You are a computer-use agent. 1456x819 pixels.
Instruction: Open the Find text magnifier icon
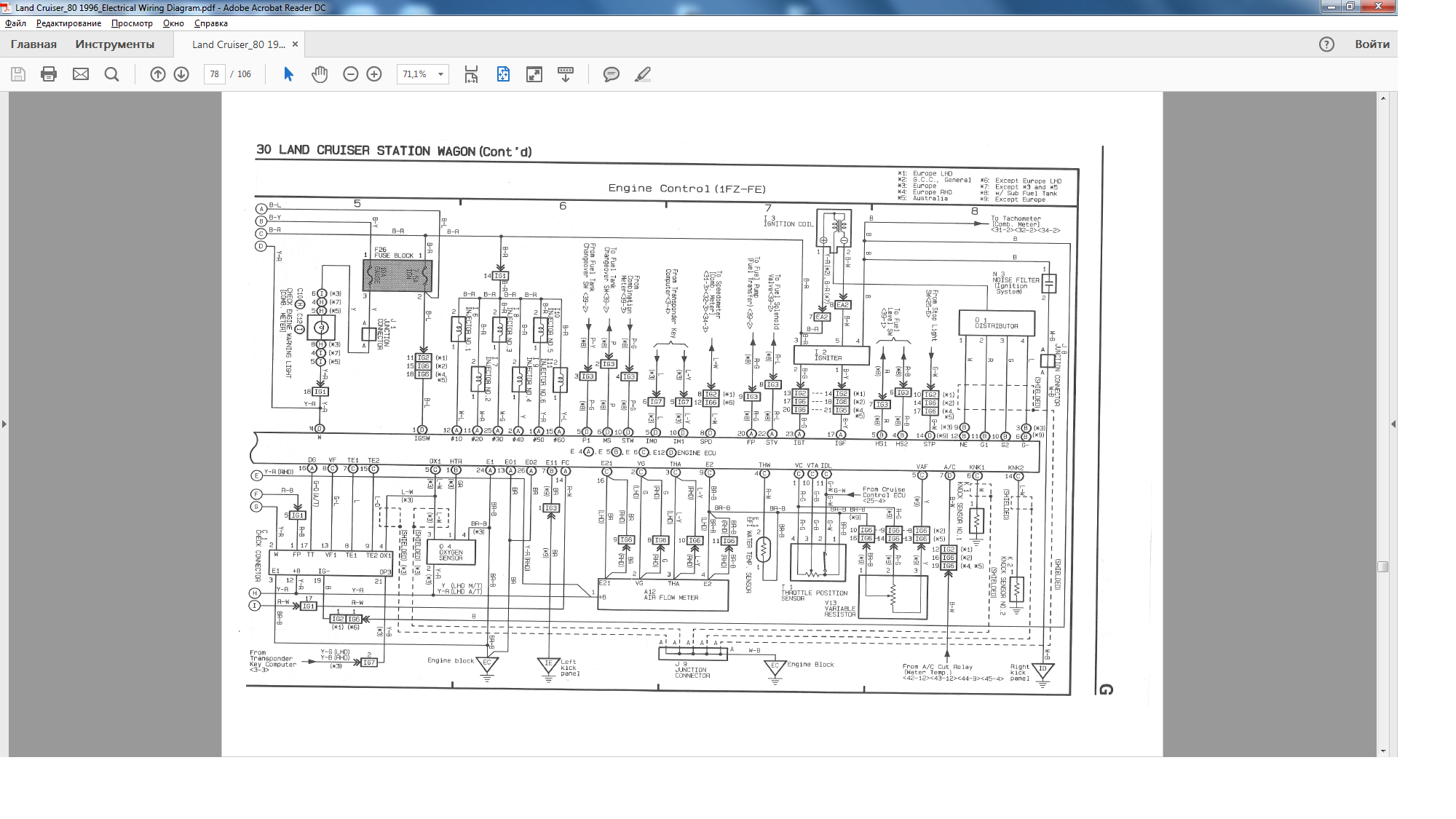(111, 74)
